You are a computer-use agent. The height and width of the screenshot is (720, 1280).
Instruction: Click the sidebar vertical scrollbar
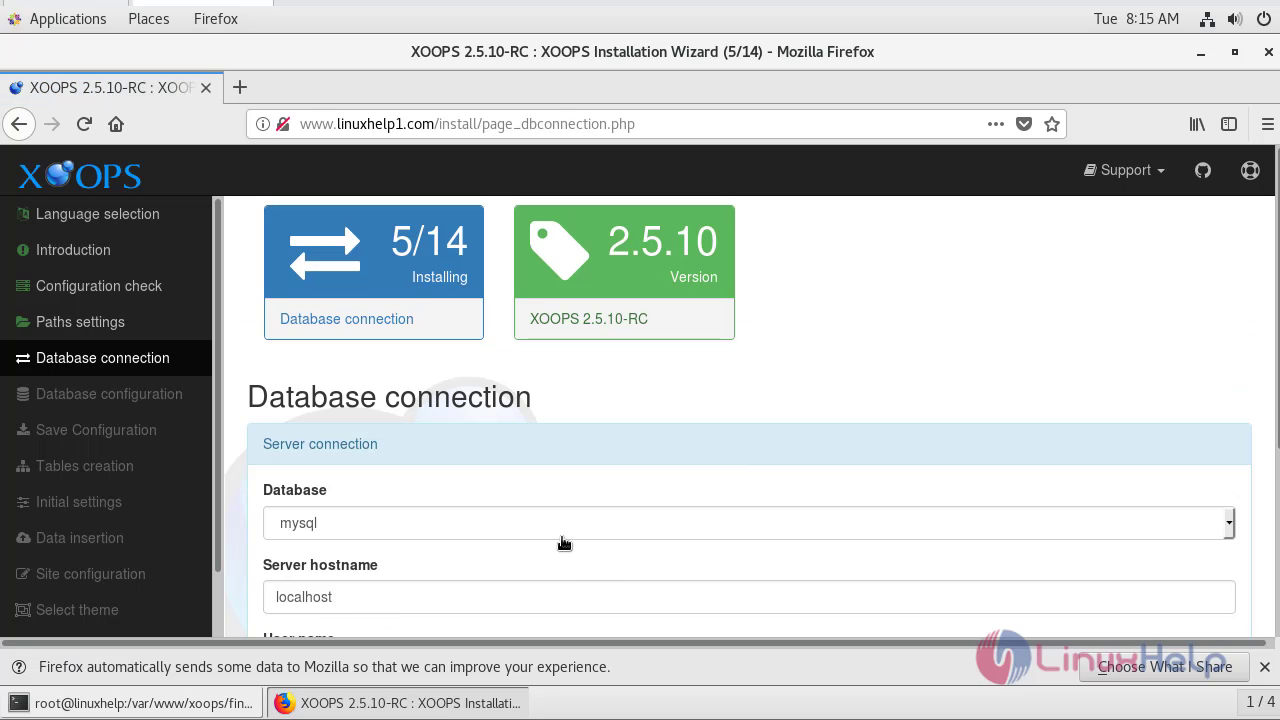[x=217, y=386]
